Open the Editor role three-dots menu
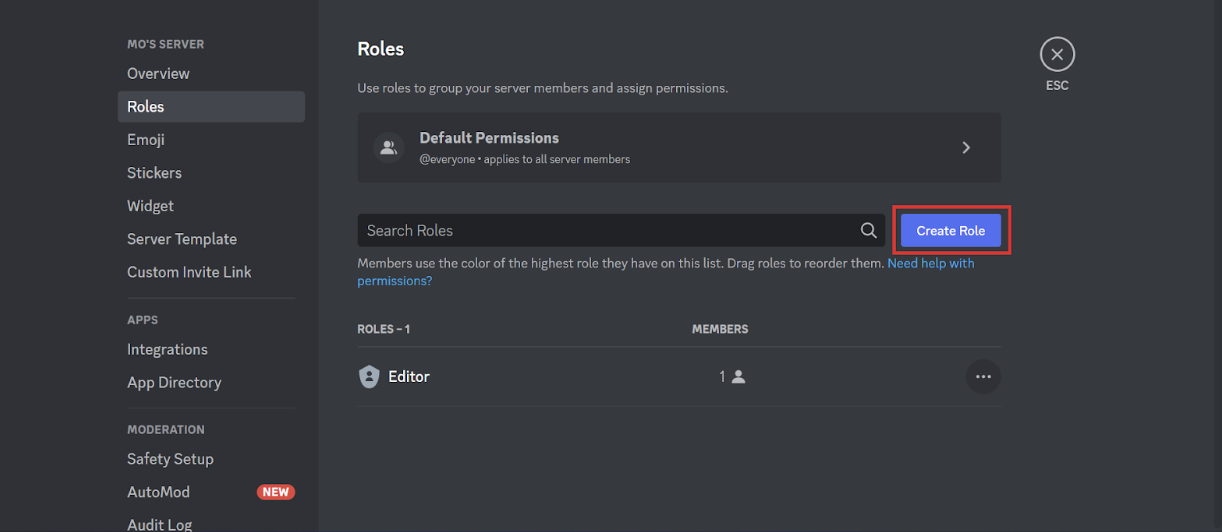1222x532 pixels. click(983, 377)
